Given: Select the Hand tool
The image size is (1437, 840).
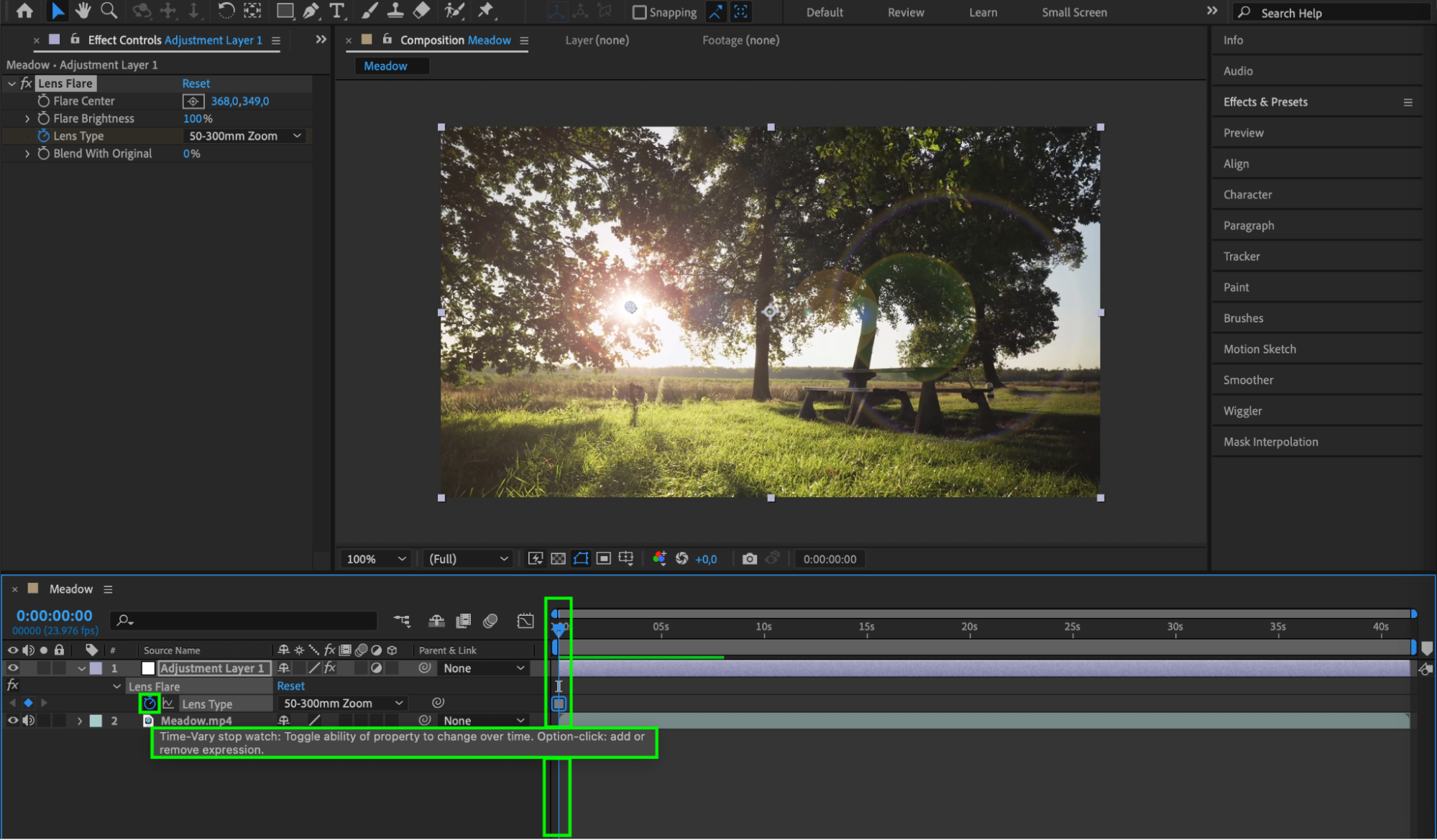Looking at the screenshot, I should click(x=83, y=11).
